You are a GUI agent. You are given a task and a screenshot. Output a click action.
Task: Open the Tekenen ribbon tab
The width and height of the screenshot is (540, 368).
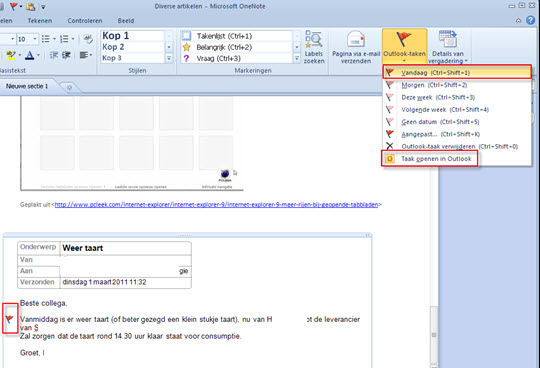(x=40, y=21)
